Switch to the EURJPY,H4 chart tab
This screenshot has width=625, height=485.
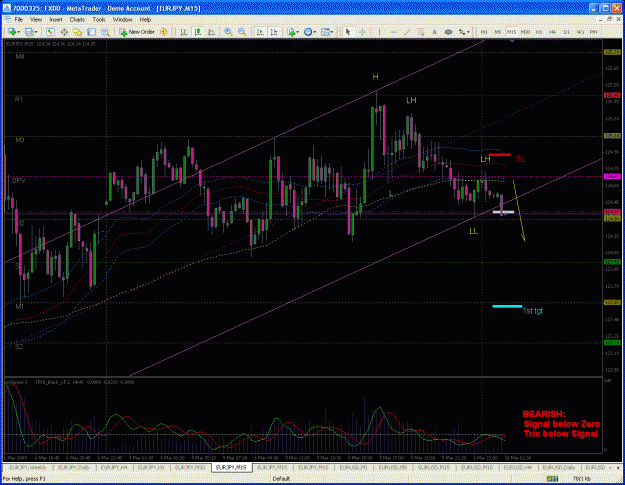[114, 467]
